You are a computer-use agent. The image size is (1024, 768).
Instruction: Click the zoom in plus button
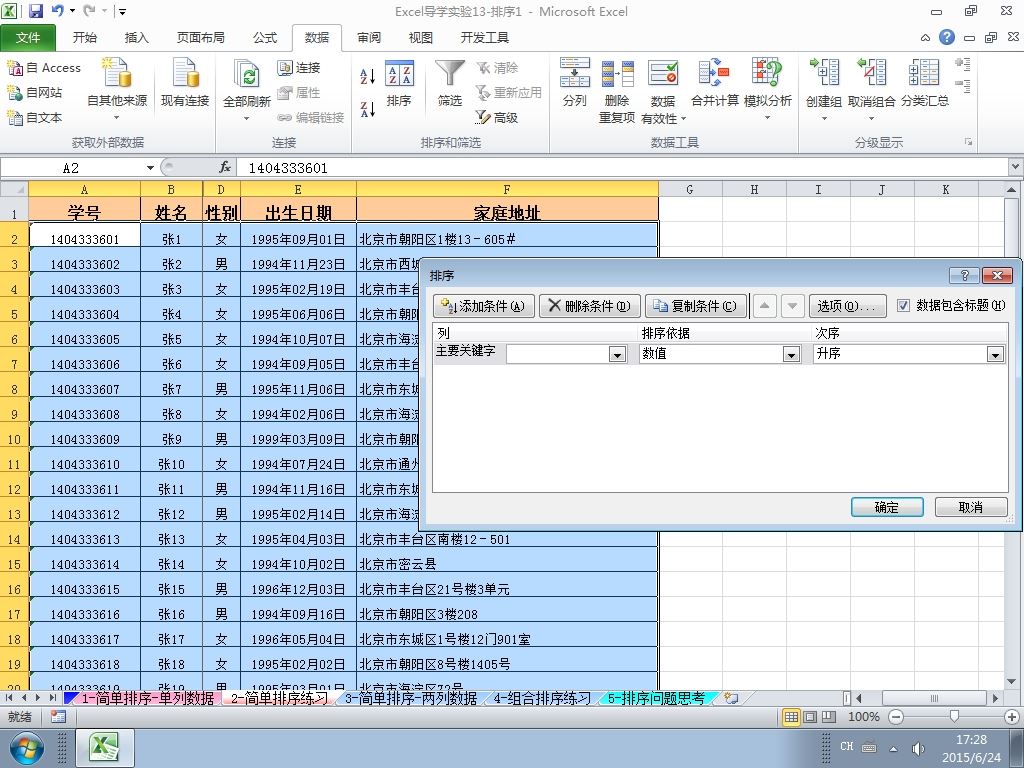1012,717
